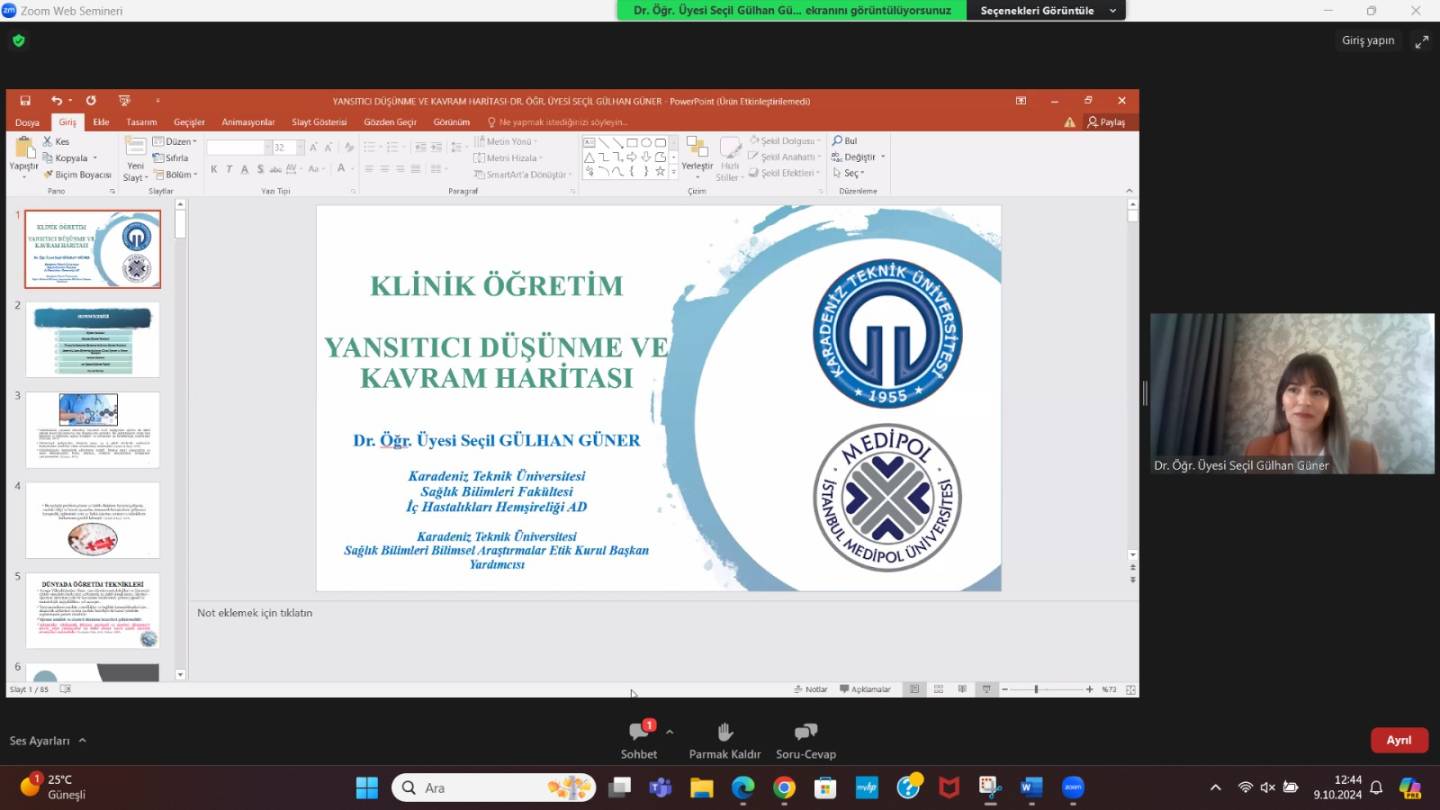This screenshot has width=1440, height=810.
Task: Open the Geçişler ribbon tab
Action: 189,122
